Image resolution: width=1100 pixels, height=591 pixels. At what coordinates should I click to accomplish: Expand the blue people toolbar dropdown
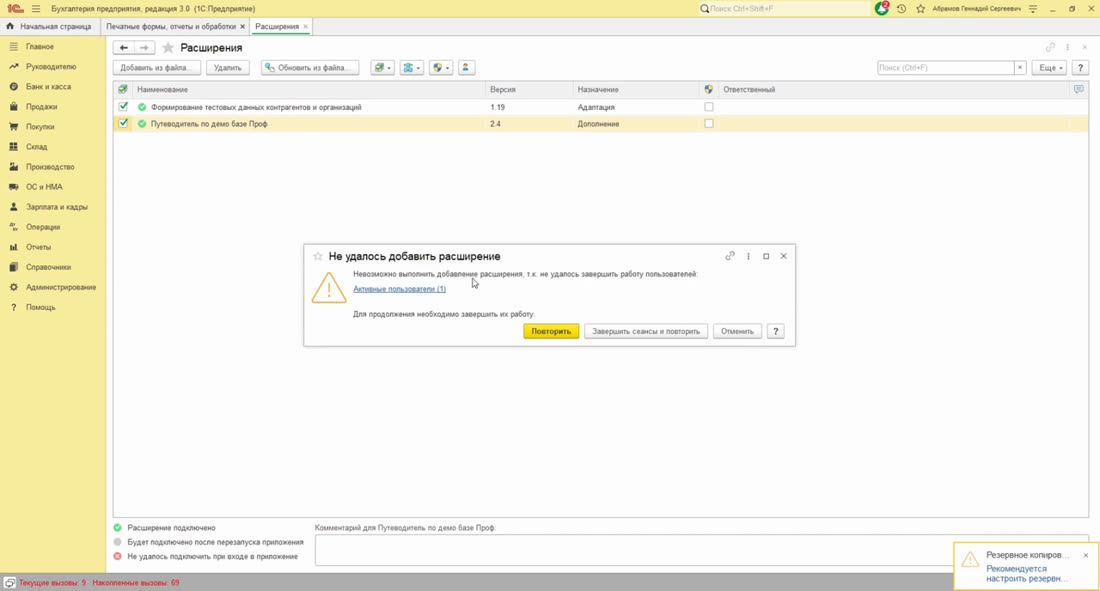411,67
